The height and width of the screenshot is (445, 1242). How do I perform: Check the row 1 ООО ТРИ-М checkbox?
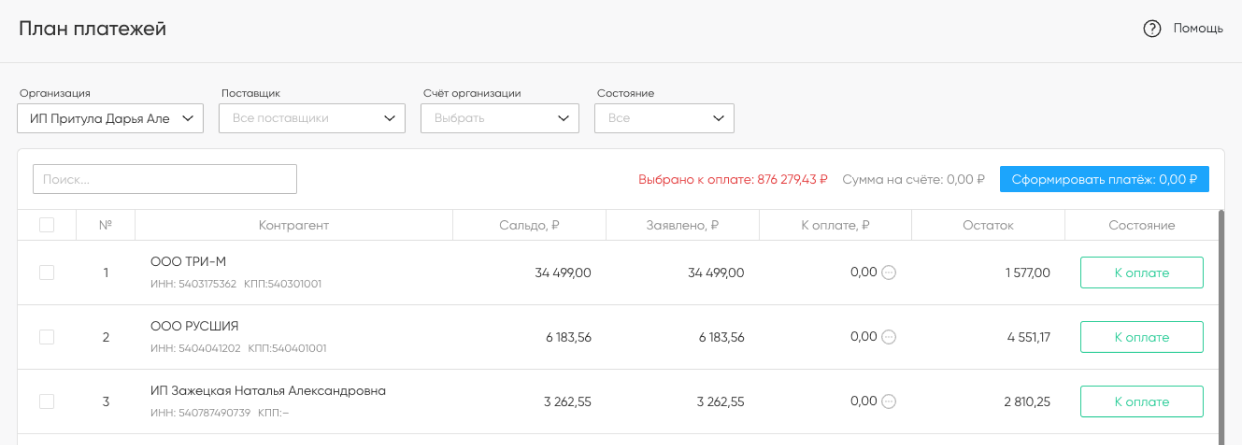46,272
